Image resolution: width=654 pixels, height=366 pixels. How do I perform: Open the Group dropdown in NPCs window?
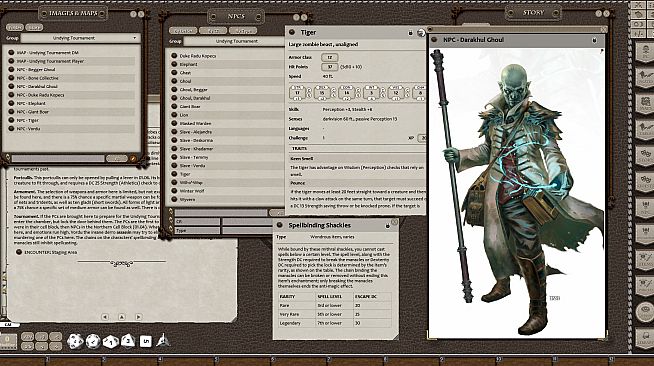coord(234,41)
